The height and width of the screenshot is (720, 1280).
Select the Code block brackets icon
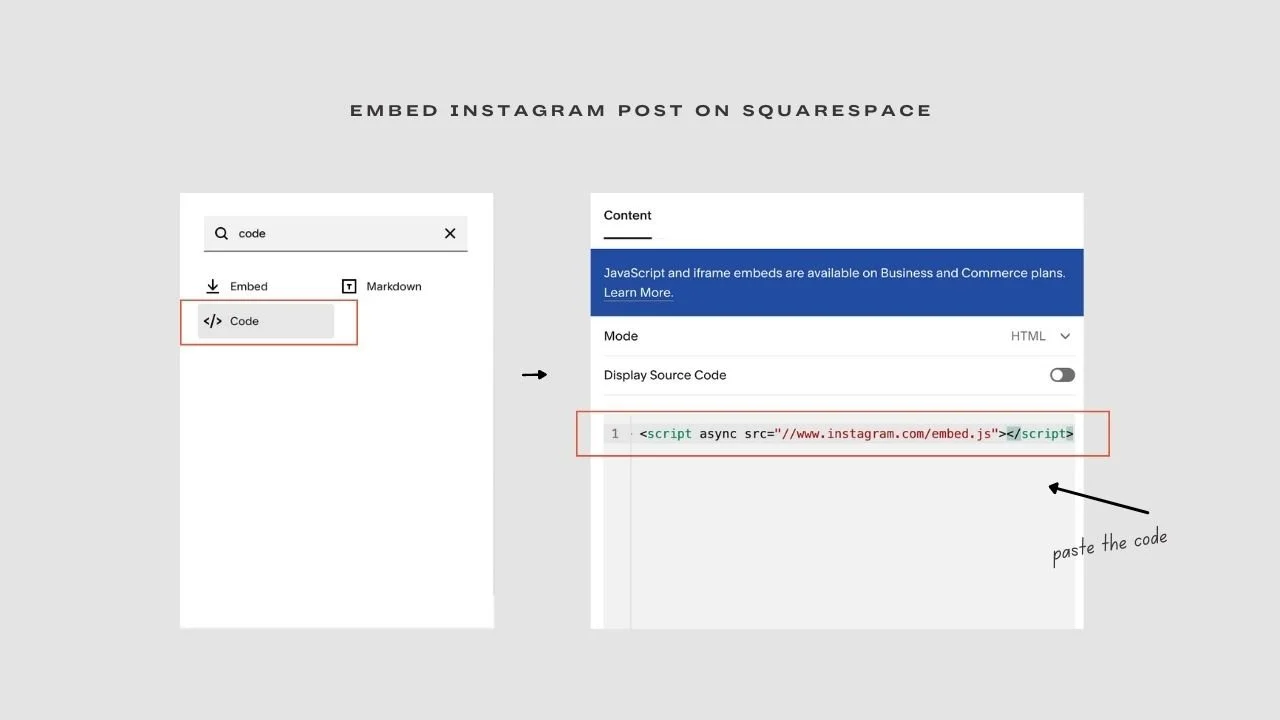click(212, 321)
